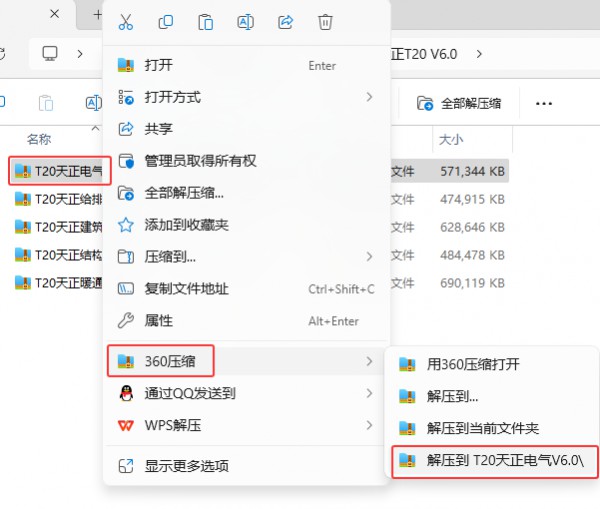Click the shield icon beside 管理员取得所有权
This screenshot has width=600, height=509.
click(x=126, y=161)
